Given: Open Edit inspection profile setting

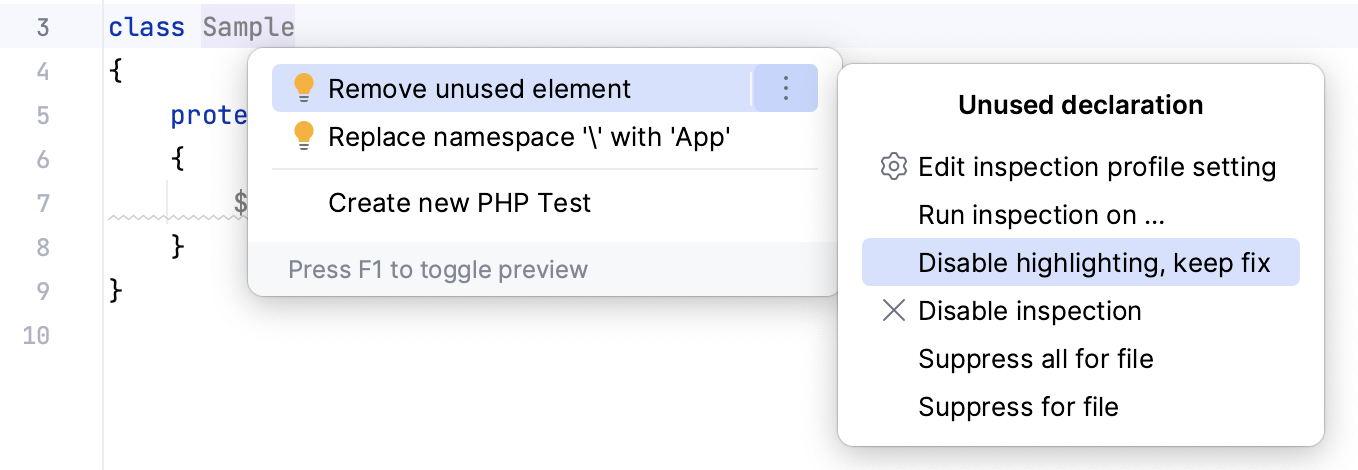Looking at the screenshot, I should pyautogui.click(x=1097, y=167).
